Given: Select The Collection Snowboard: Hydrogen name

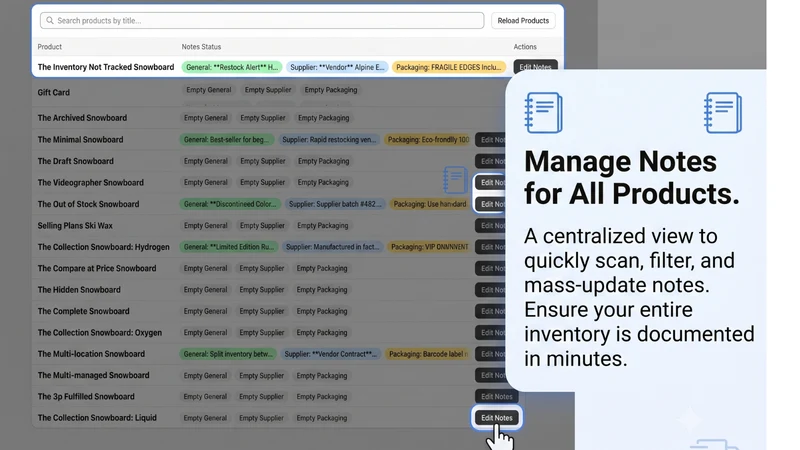Looking at the screenshot, I should [x=104, y=247].
